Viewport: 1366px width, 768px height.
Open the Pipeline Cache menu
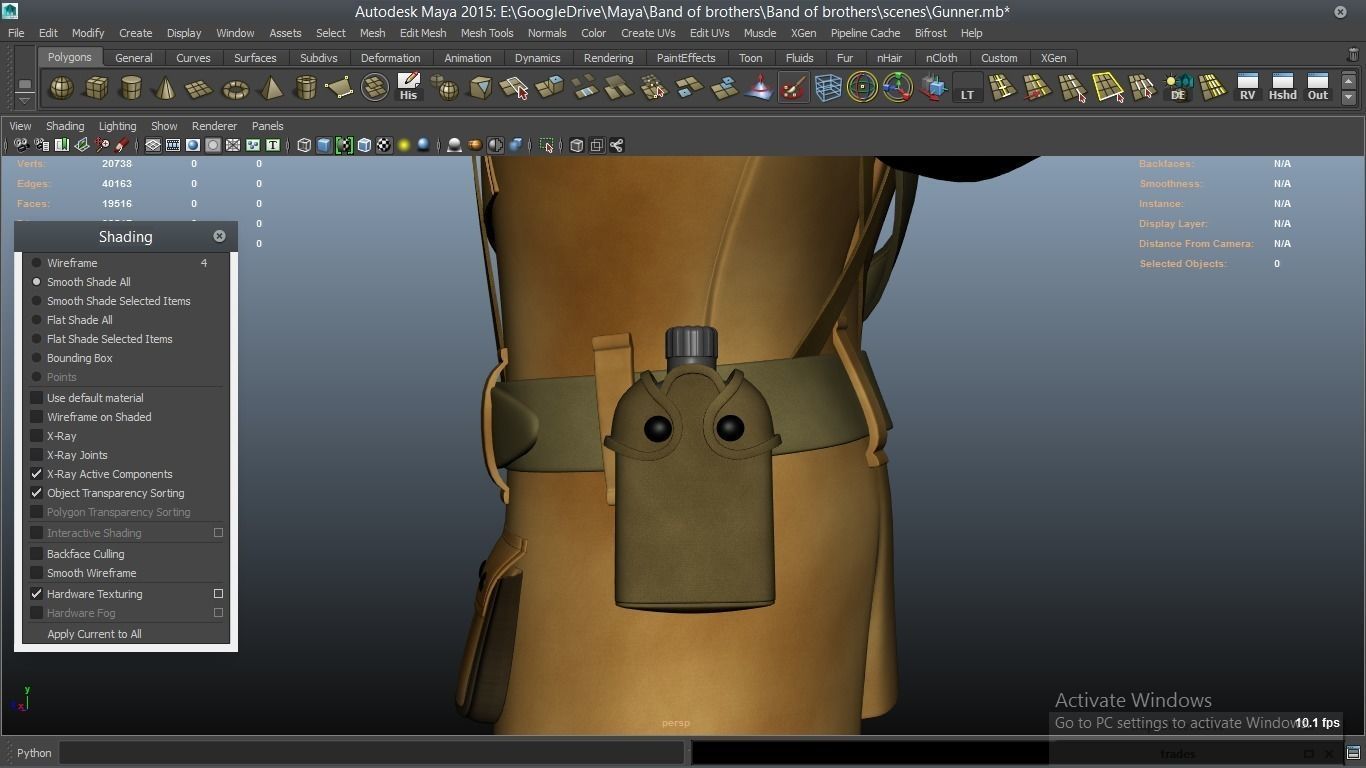tap(866, 33)
